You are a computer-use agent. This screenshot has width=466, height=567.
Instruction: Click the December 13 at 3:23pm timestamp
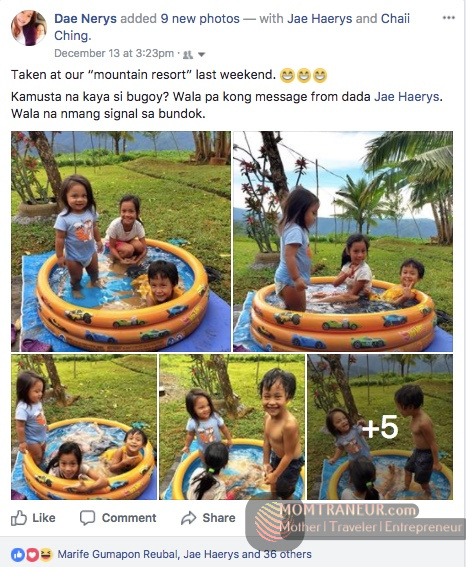pos(114,54)
